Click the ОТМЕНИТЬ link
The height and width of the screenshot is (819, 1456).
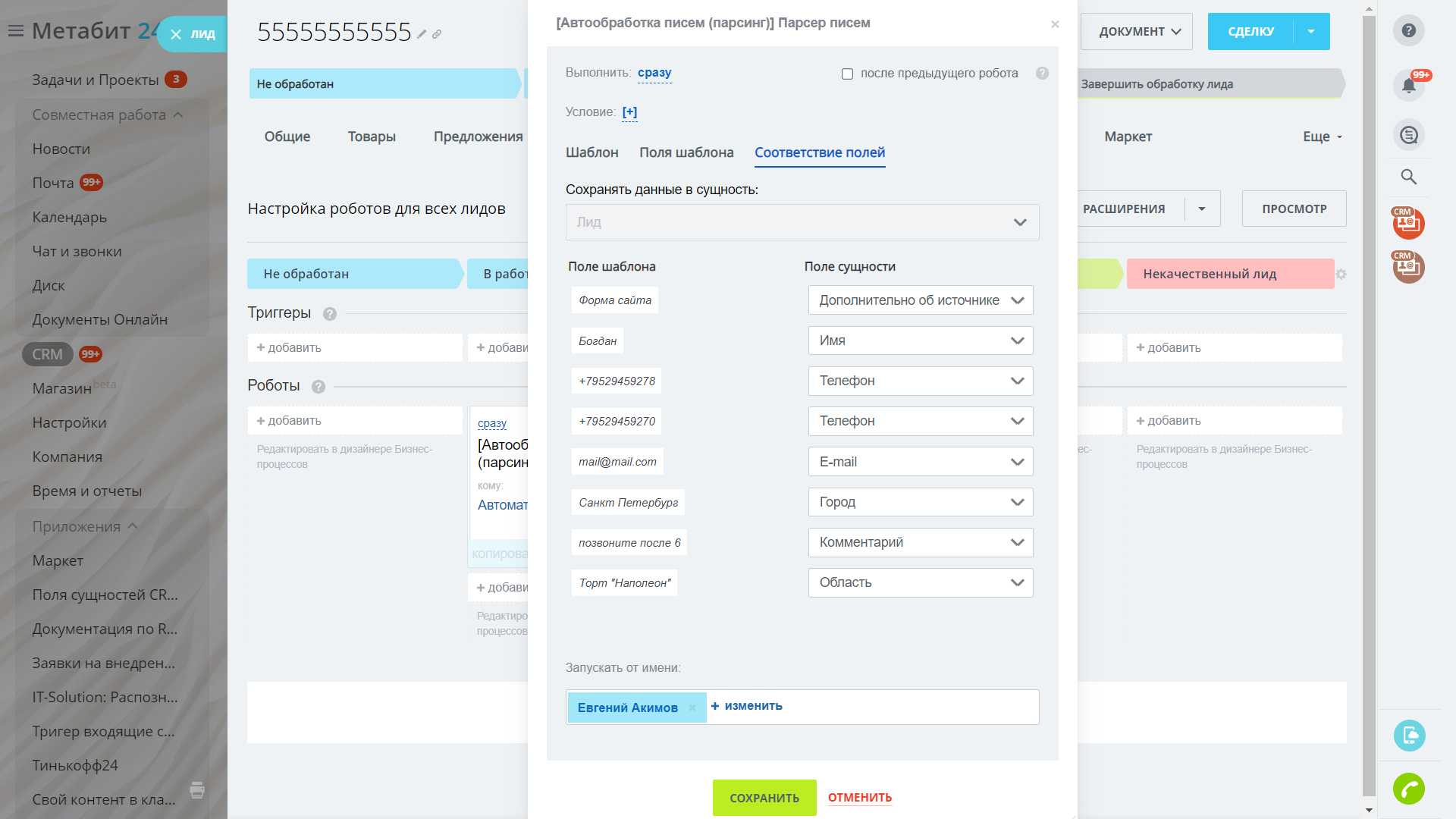click(859, 798)
